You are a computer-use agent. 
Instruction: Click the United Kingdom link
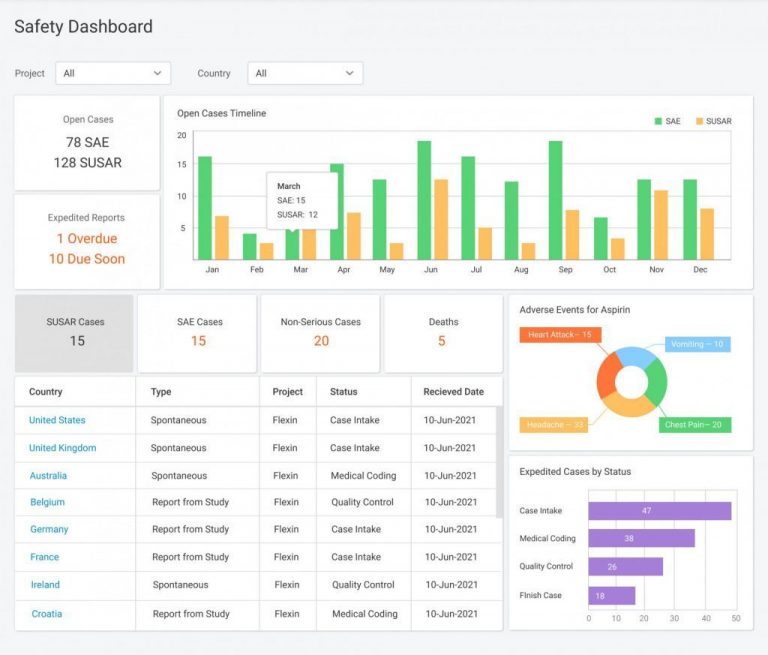[x=62, y=448]
